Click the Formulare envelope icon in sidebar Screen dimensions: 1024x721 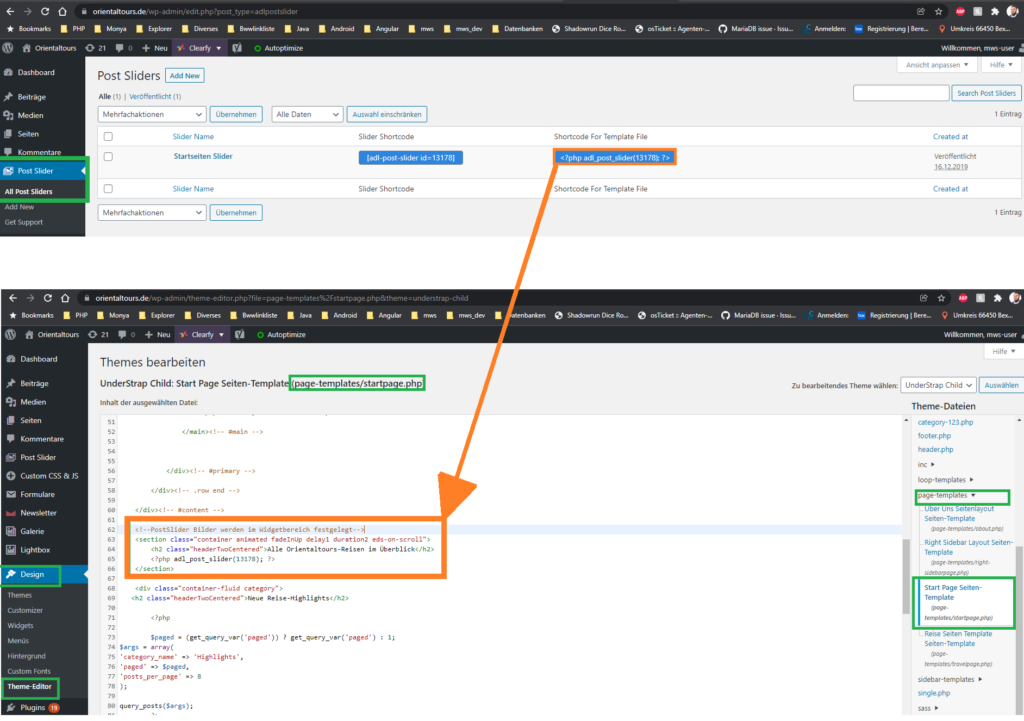[10, 494]
